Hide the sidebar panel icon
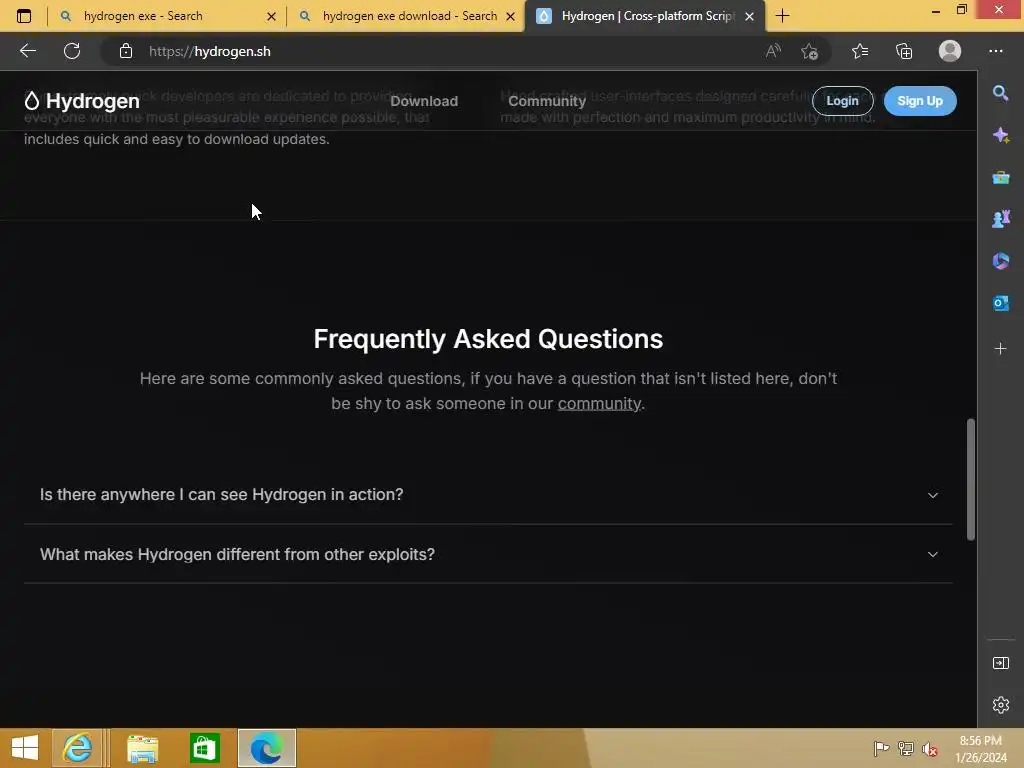 pos(1000,663)
